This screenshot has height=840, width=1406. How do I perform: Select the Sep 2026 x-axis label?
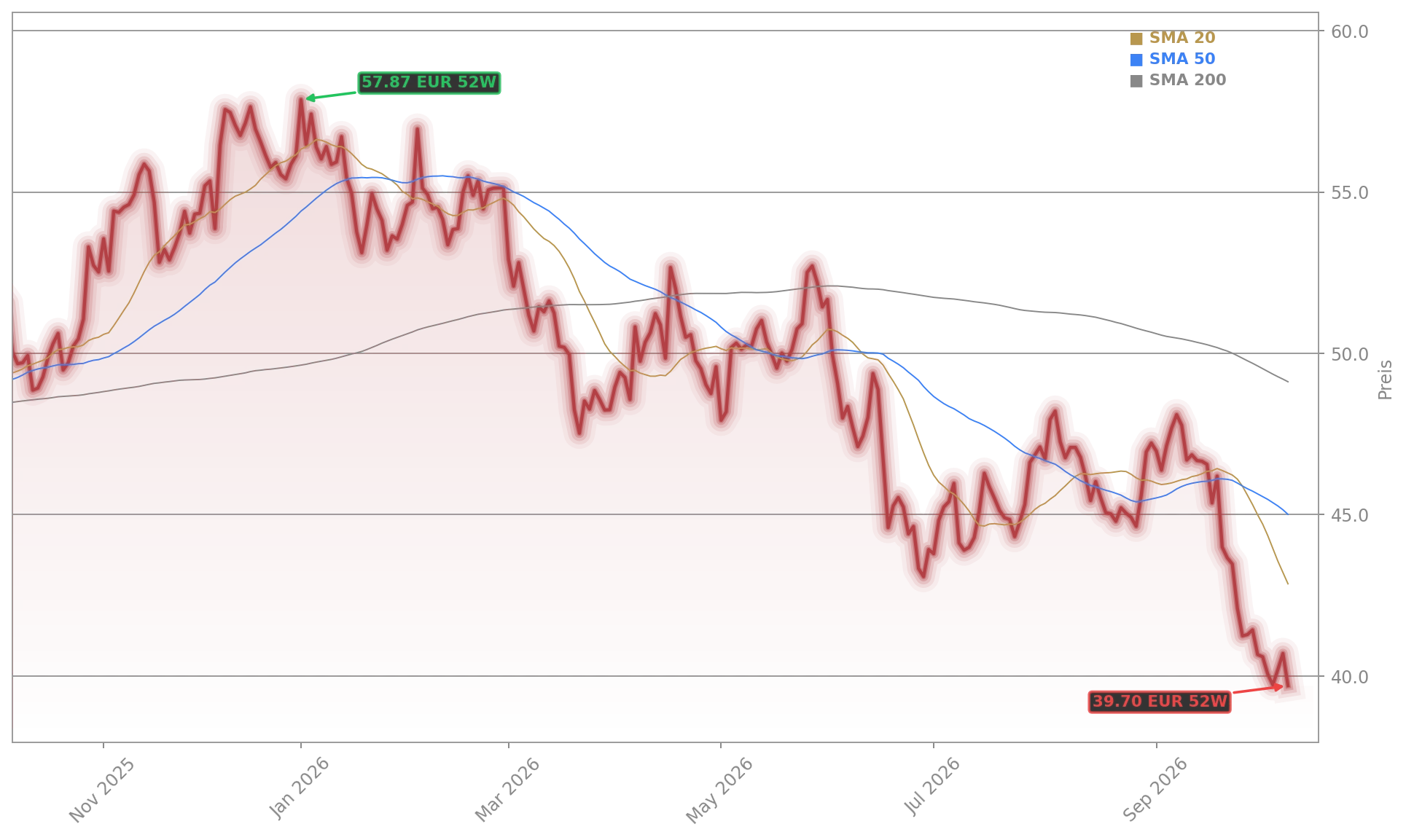point(1155,790)
